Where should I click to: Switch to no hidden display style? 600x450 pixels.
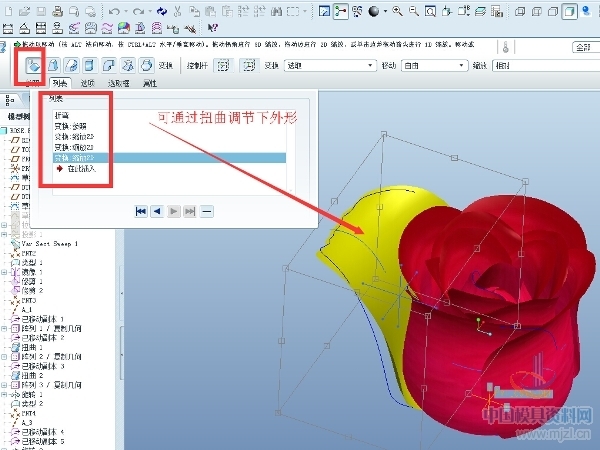coord(553,11)
